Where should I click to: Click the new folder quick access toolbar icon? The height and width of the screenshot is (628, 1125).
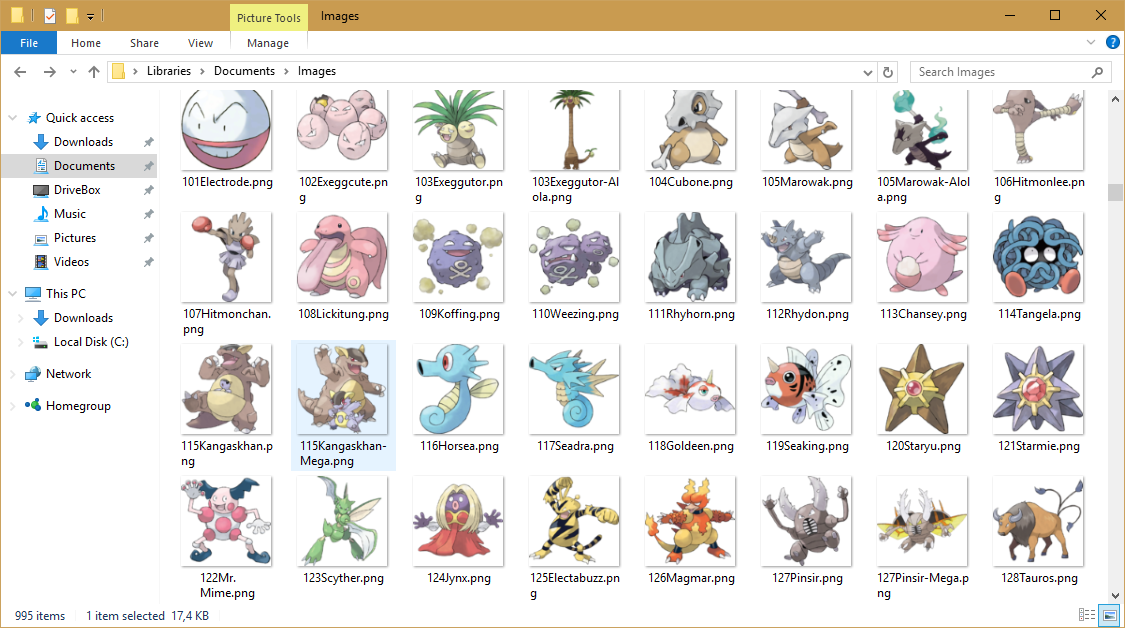tap(72, 15)
